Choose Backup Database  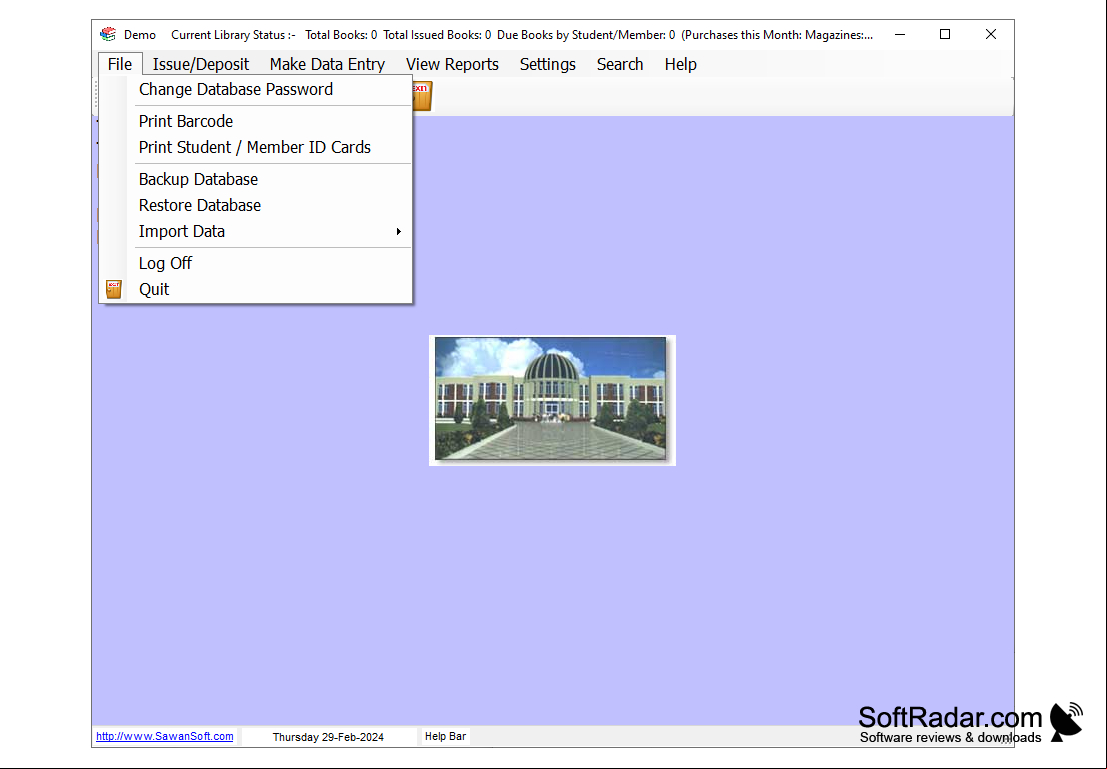256,179
